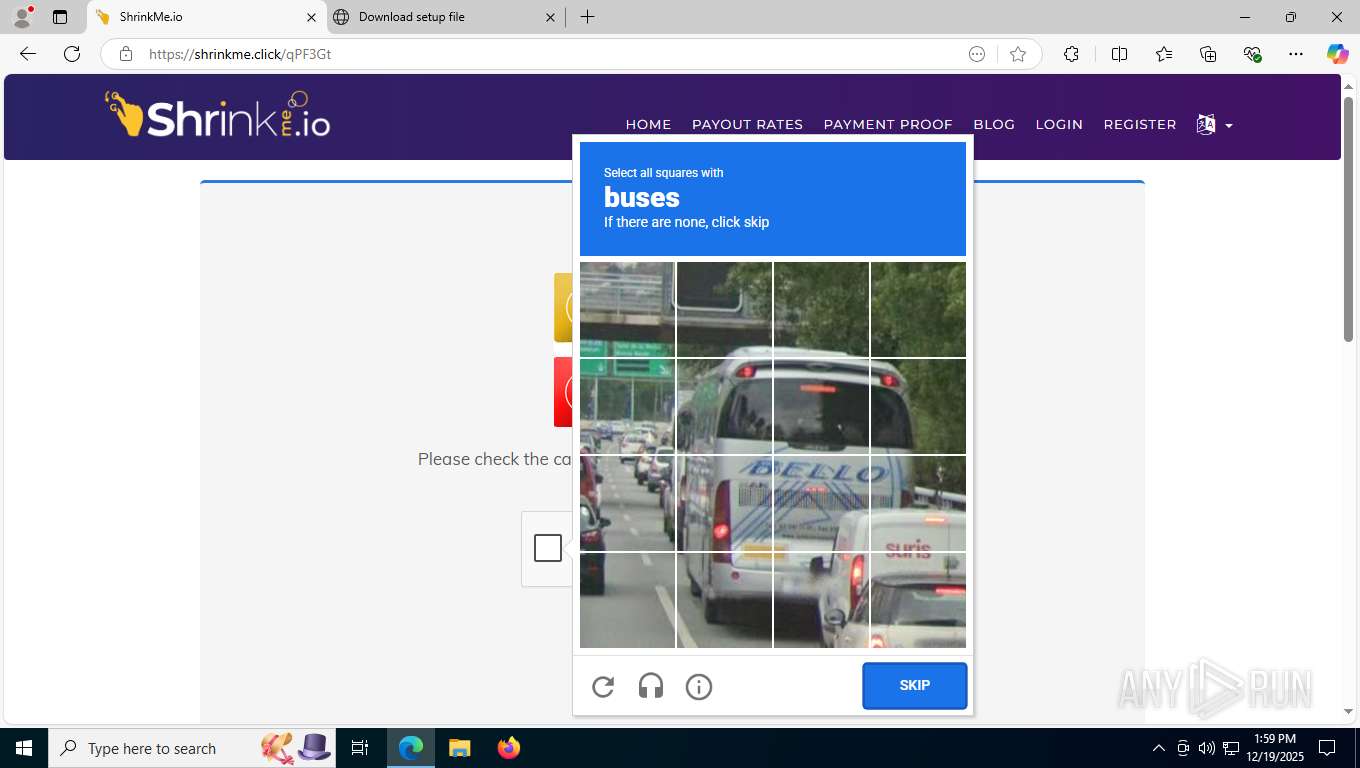
Task: Open captcha info help icon
Action: coord(699,686)
